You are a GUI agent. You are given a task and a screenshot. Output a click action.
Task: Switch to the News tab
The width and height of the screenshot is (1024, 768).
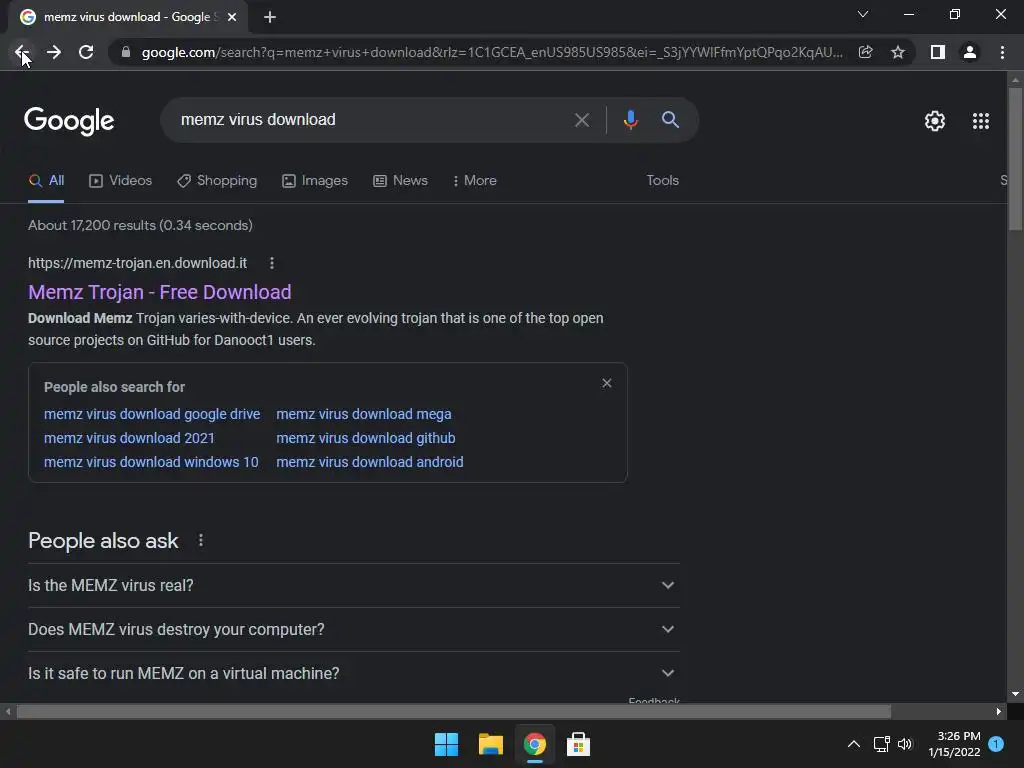400,181
